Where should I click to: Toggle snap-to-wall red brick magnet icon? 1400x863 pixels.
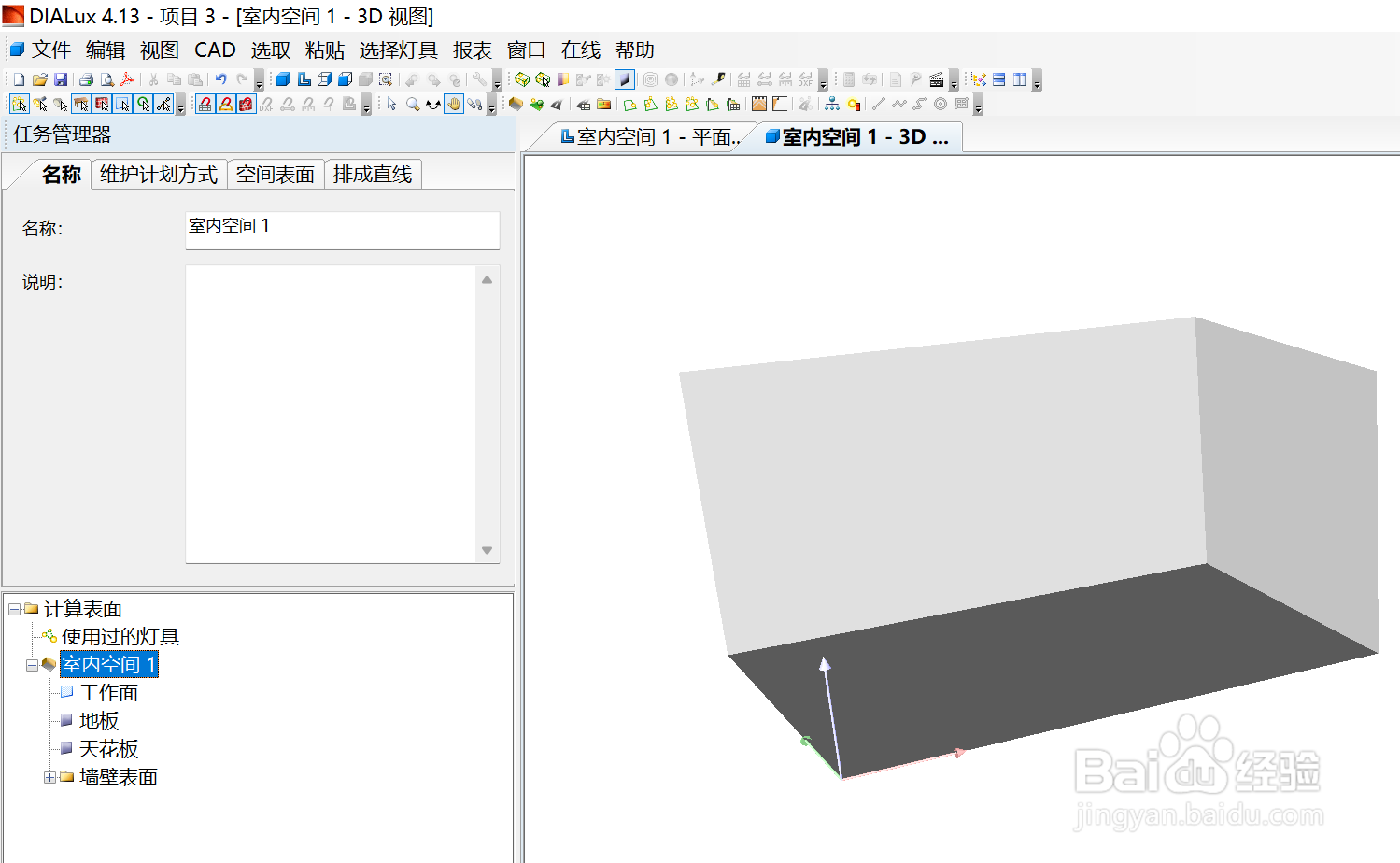247,104
